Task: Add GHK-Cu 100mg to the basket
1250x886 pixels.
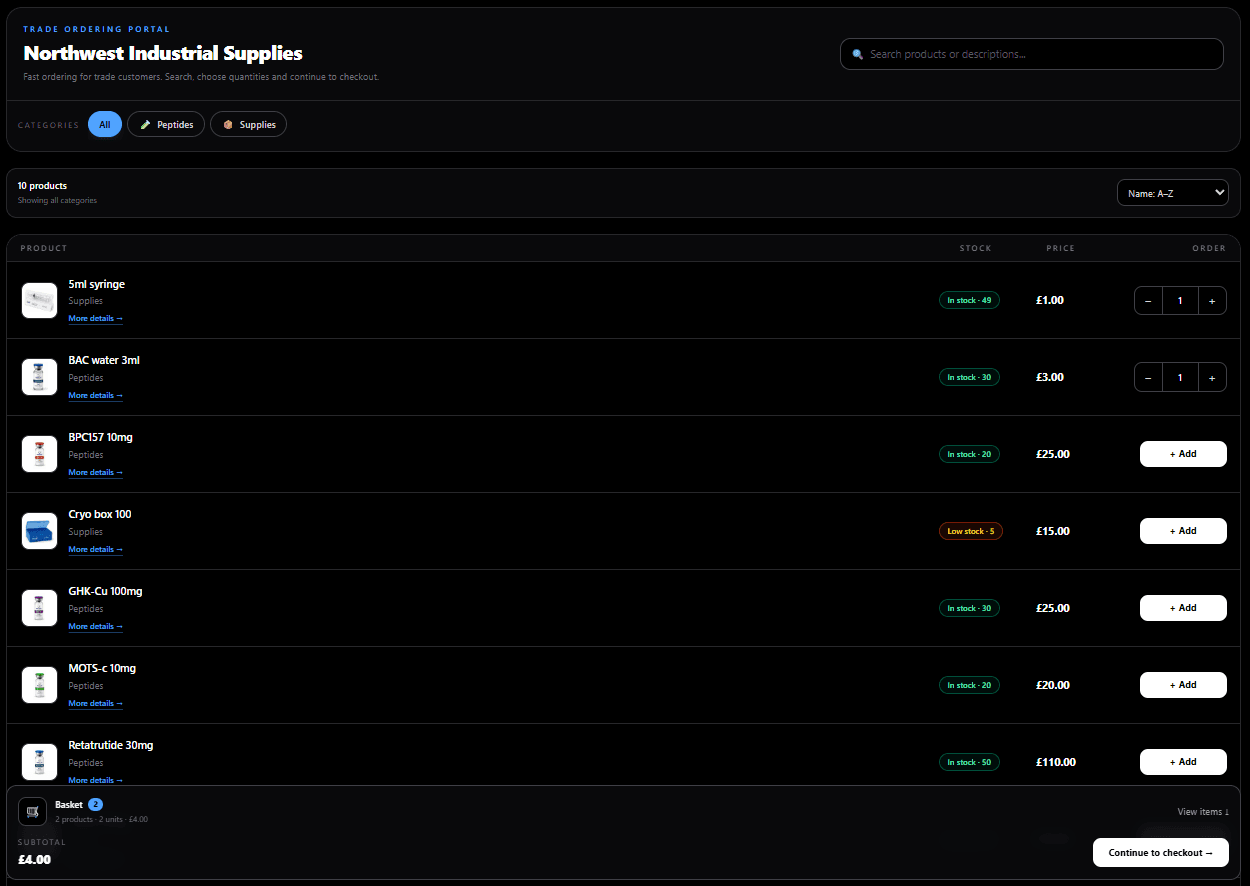Action: point(1183,608)
